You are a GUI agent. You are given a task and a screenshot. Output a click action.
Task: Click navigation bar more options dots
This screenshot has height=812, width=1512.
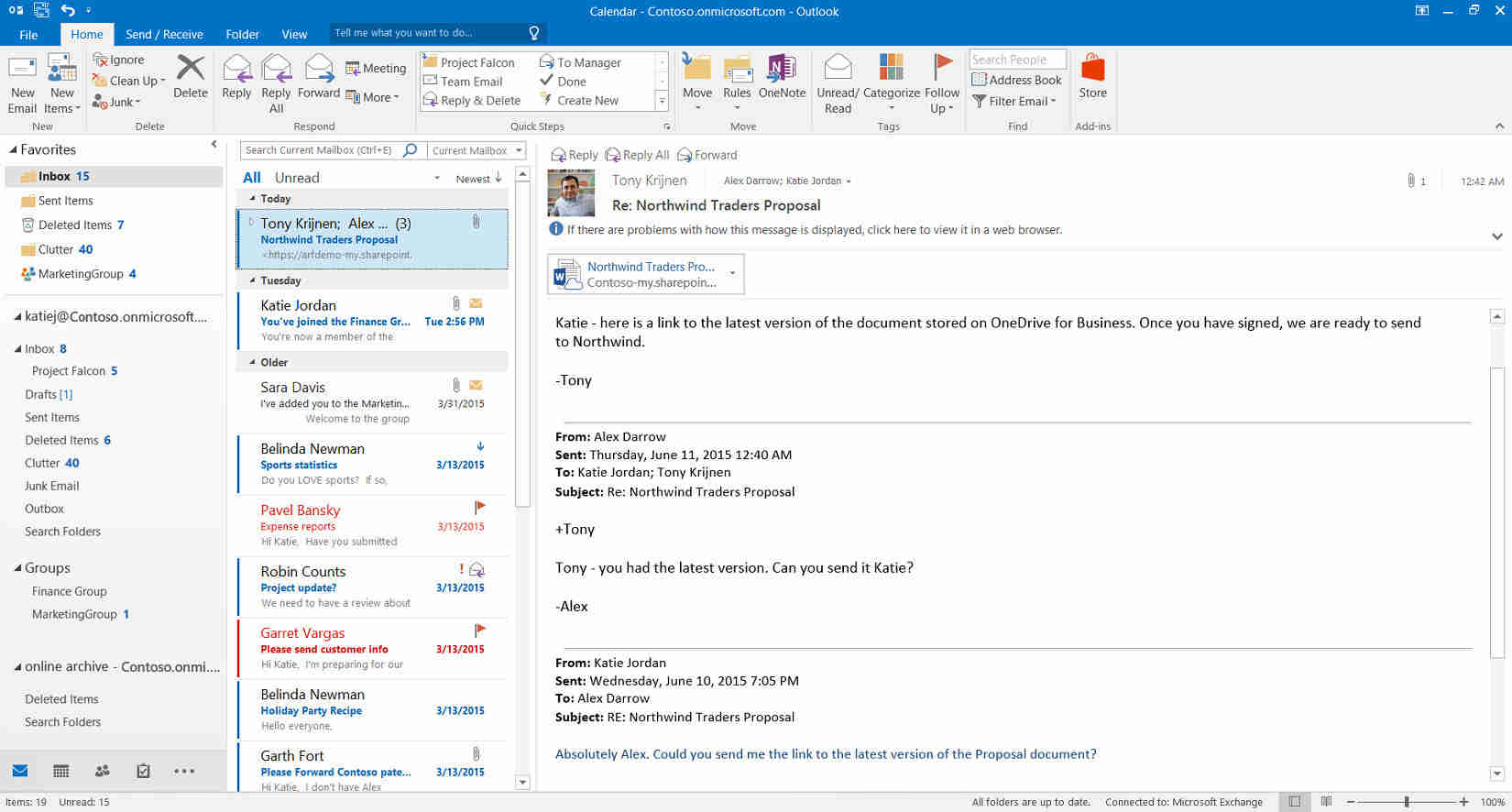(184, 771)
